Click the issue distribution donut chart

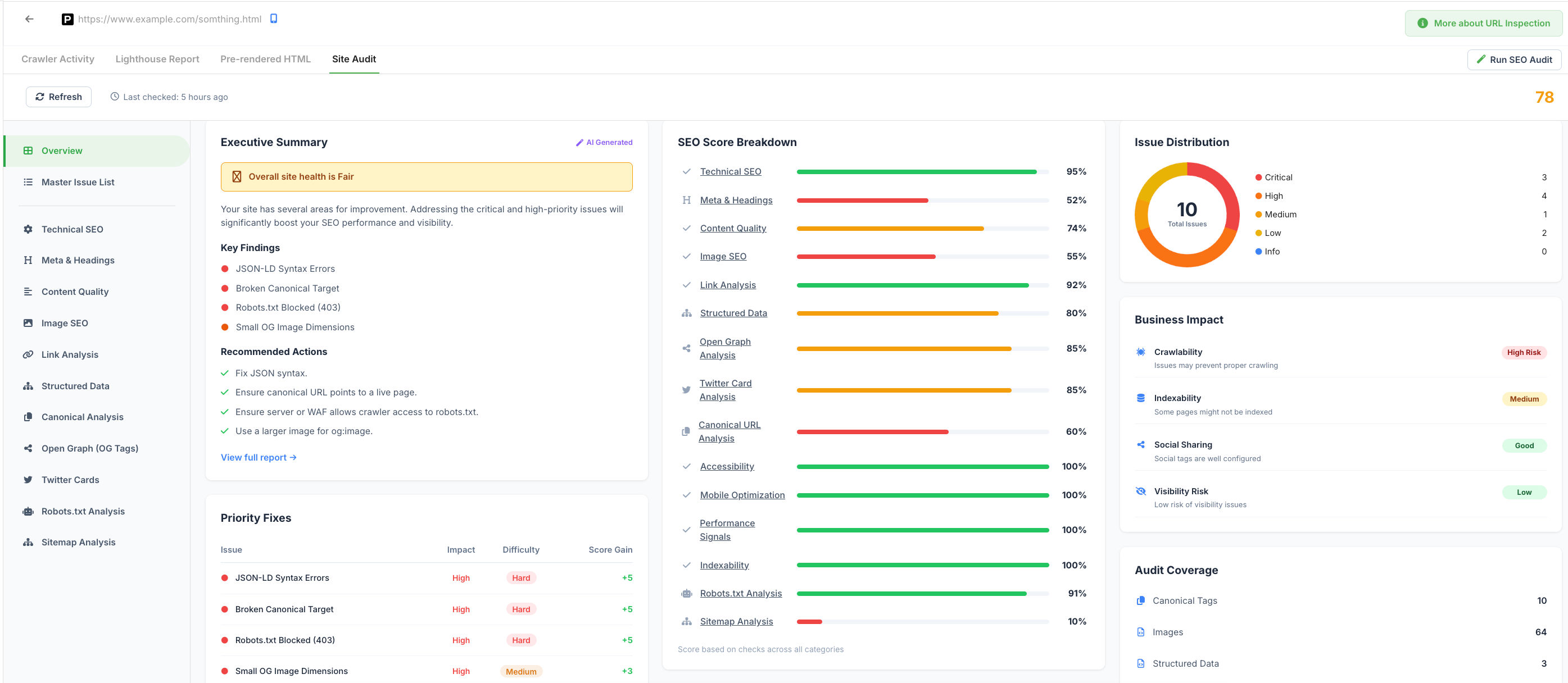tap(1187, 215)
